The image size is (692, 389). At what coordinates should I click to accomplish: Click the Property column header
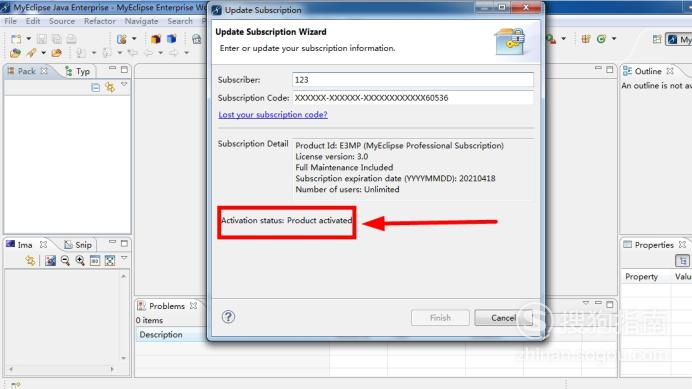pos(642,277)
